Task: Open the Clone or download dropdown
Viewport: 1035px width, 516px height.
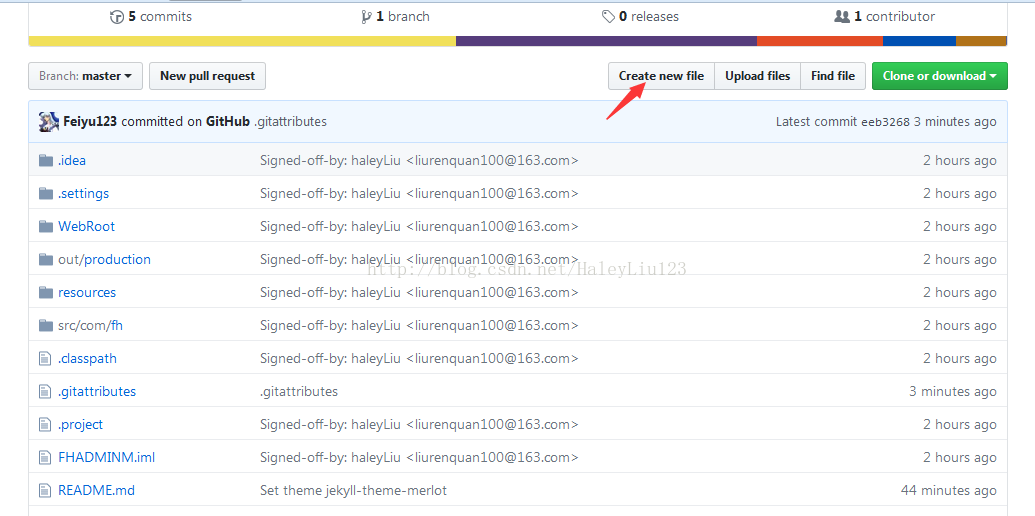Action: (939, 76)
